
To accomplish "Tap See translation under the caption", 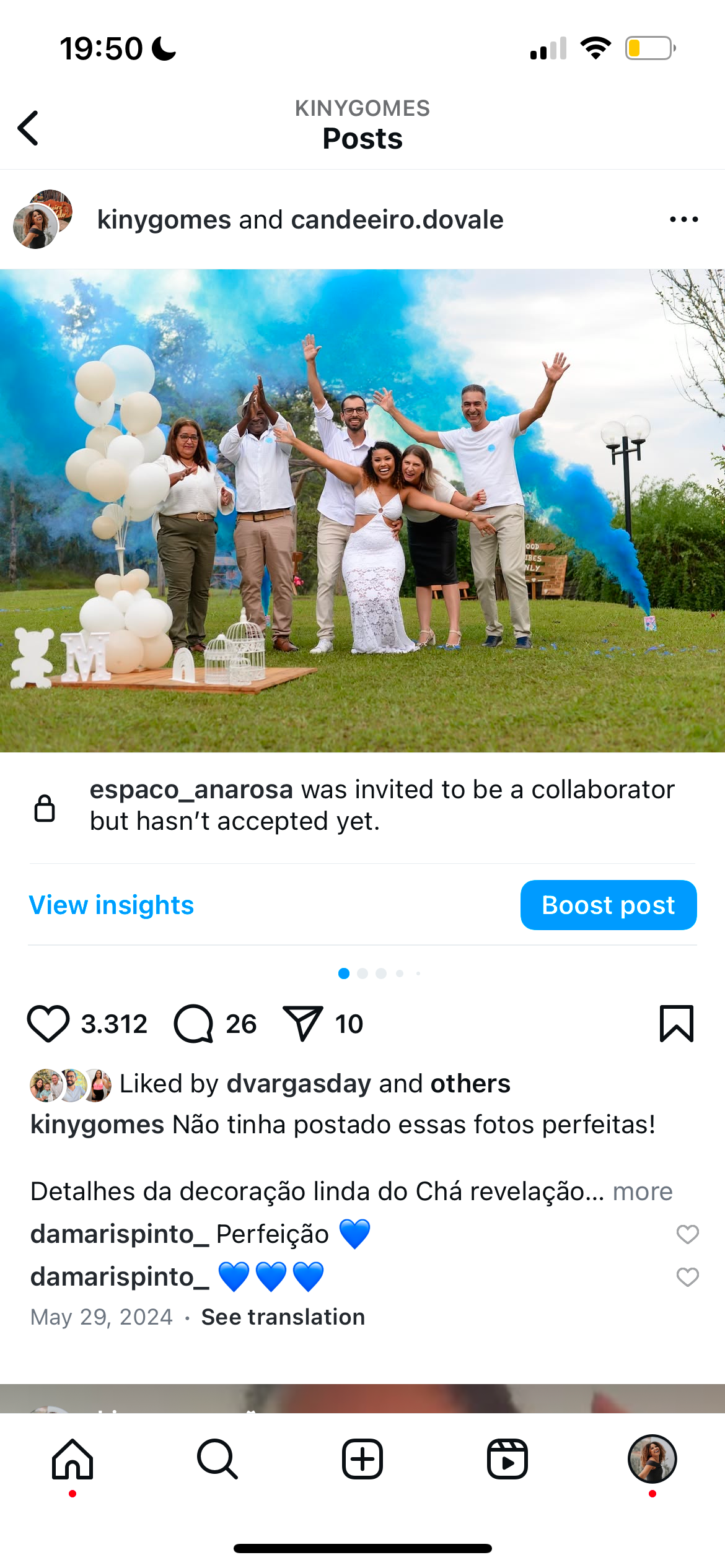I will tap(283, 1317).
